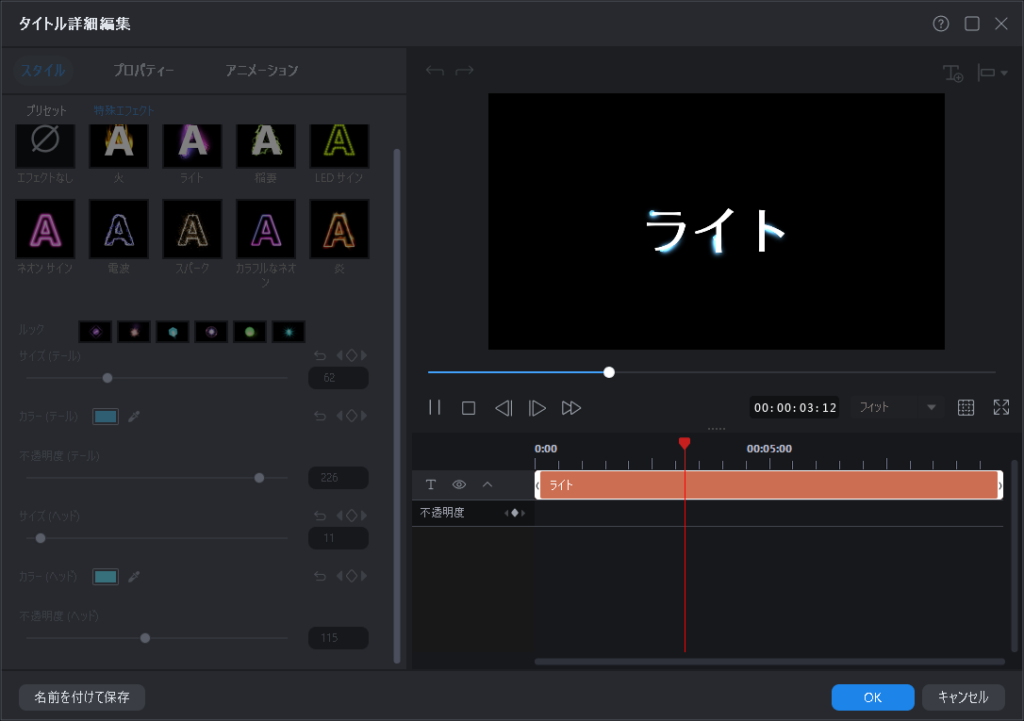Screen dimensions: 1024x721
Task: Step to the next frame
Action: point(537,407)
